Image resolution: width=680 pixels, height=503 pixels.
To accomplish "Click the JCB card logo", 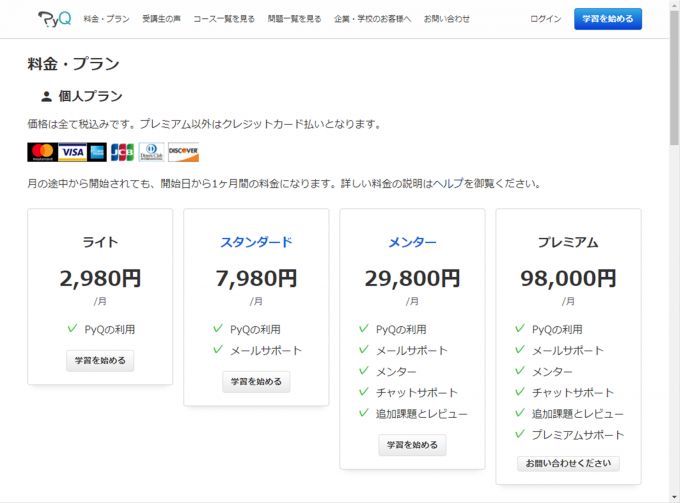I will pyautogui.click(x=122, y=152).
